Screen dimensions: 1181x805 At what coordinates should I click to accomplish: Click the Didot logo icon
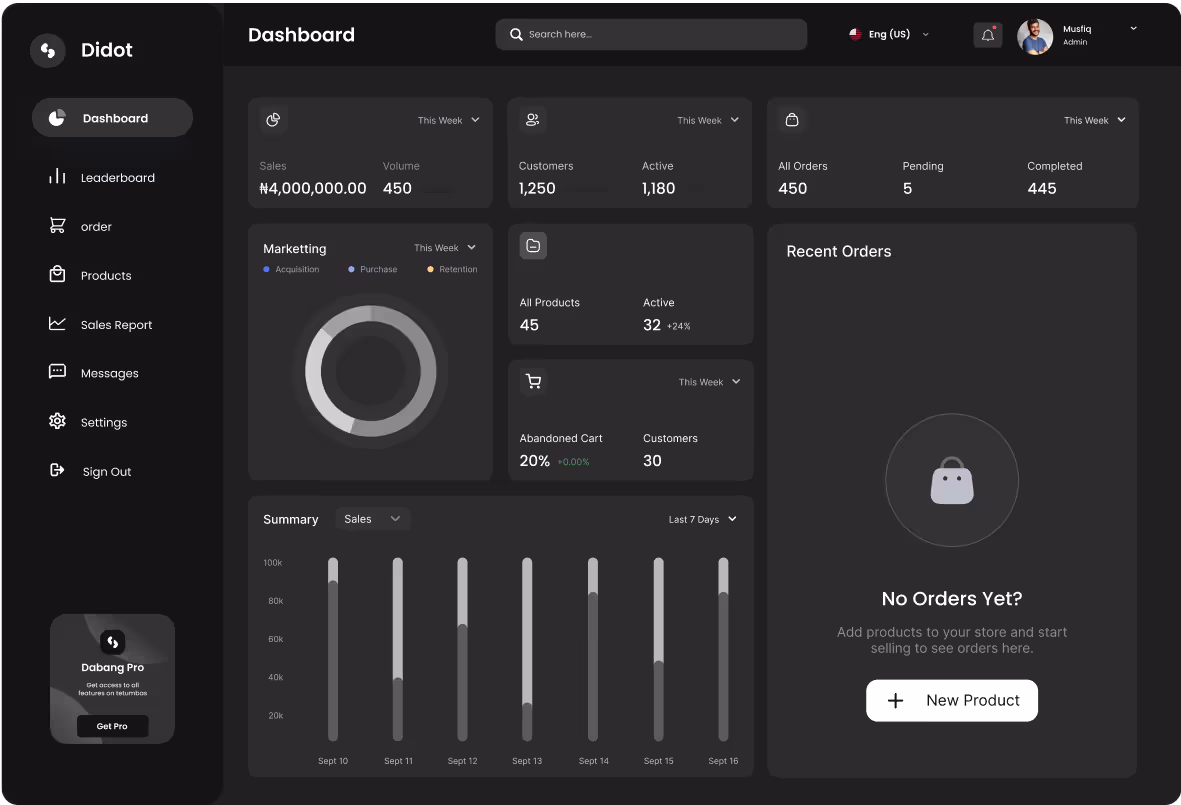click(47, 50)
